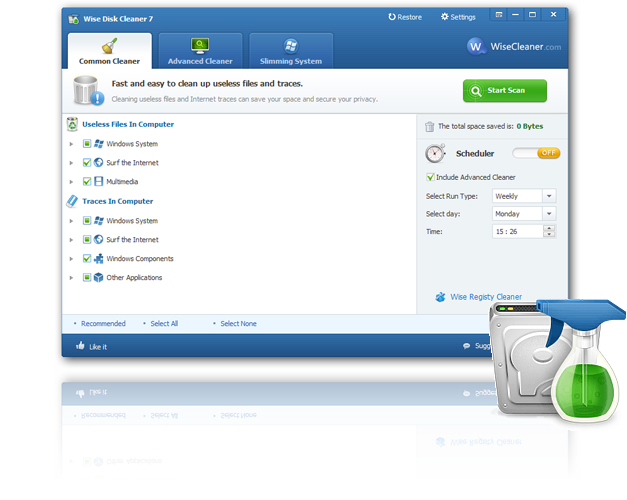
Task: Switch to the Advanced Cleaner tab
Action: pyautogui.click(x=200, y=51)
